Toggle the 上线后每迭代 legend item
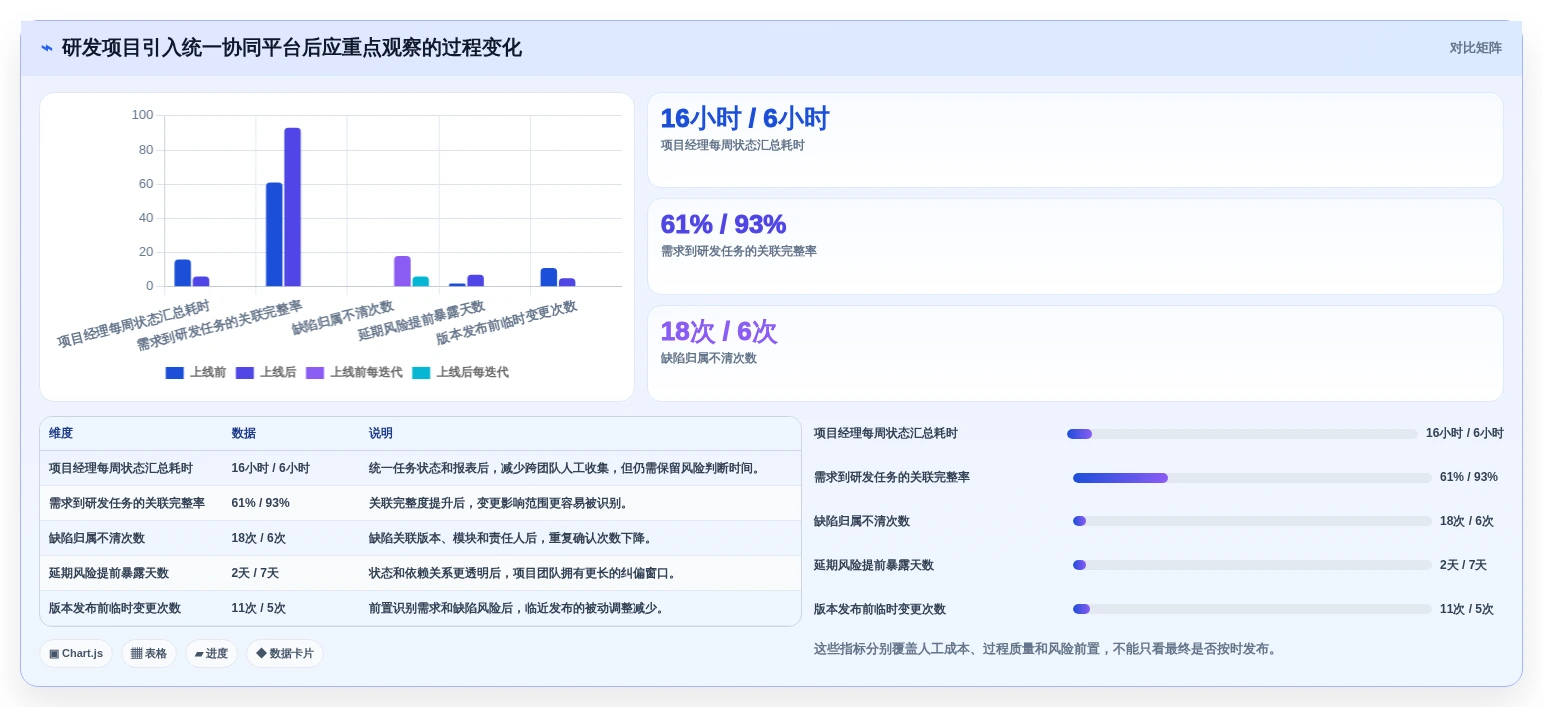Screen dimensions: 1543x707 tap(460, 372)
